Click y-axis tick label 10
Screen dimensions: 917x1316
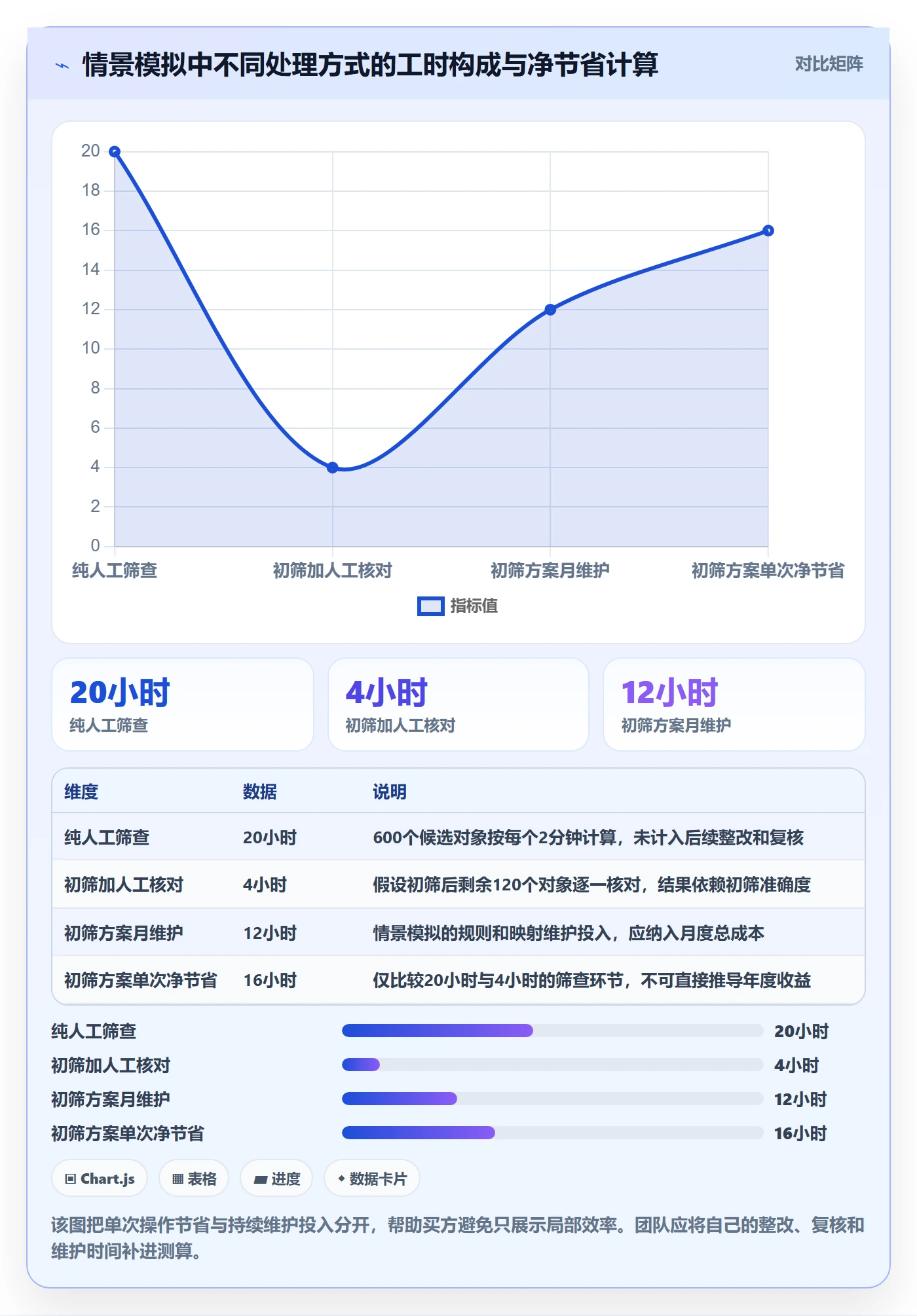pyautogui.click(x=90, y=348)
